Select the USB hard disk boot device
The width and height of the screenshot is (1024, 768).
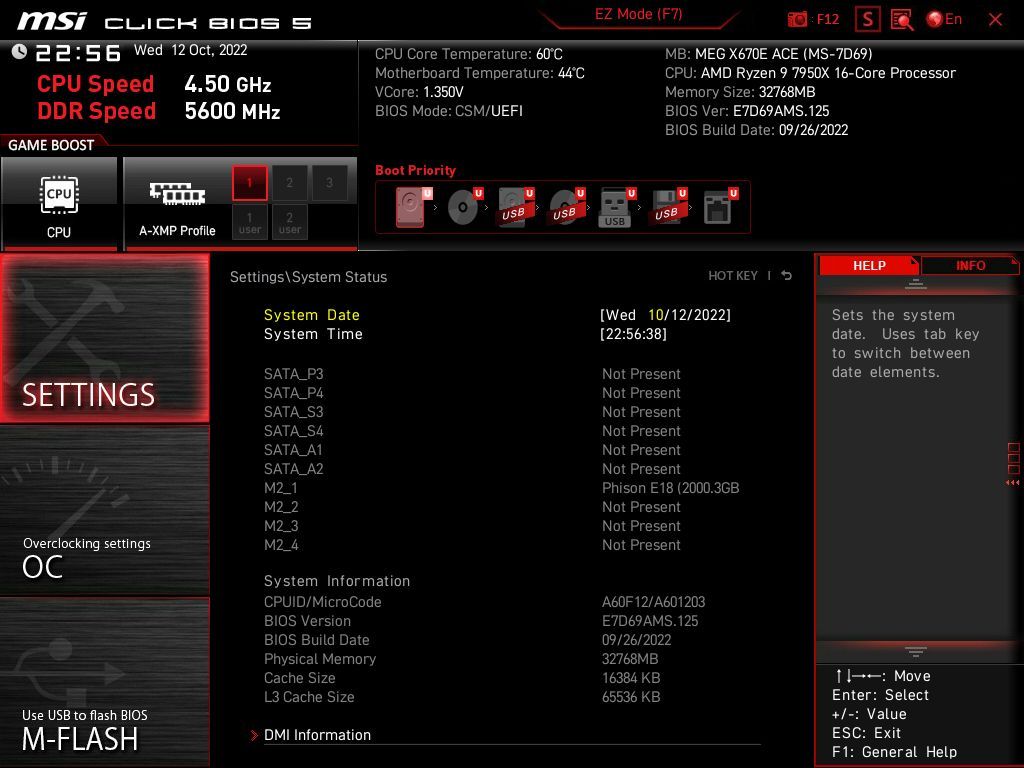click(x=515, y=207)
